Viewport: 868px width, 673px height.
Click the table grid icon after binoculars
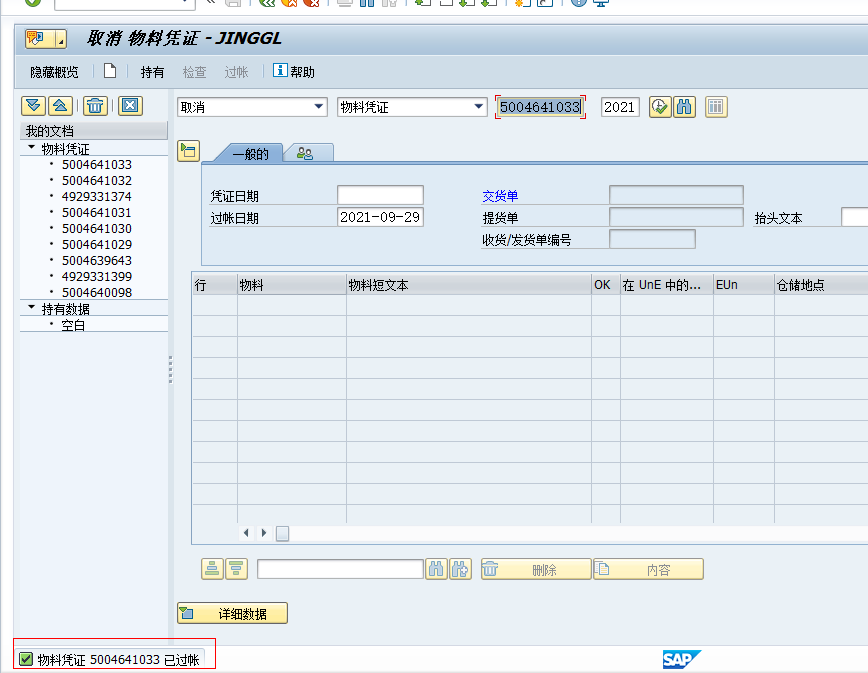coord(716,106)
